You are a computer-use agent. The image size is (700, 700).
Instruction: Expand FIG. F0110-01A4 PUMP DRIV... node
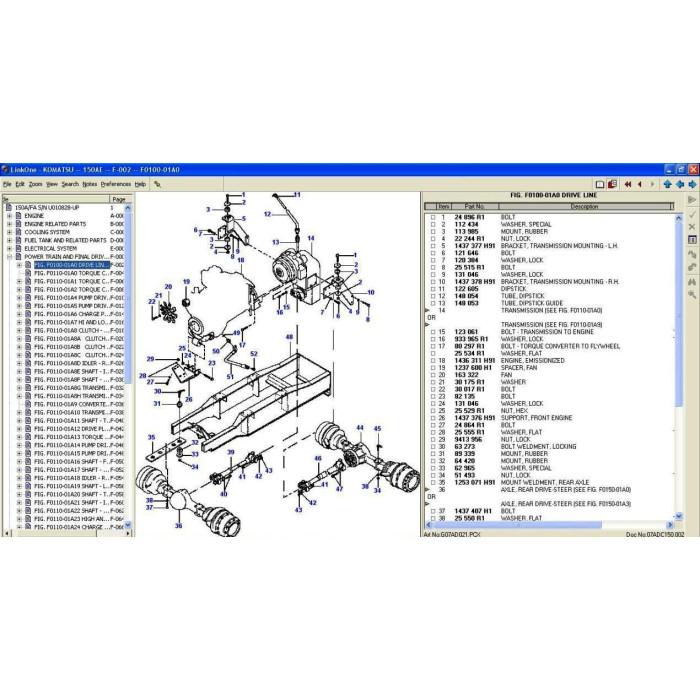pyautogui.click(x=19, y=298)
